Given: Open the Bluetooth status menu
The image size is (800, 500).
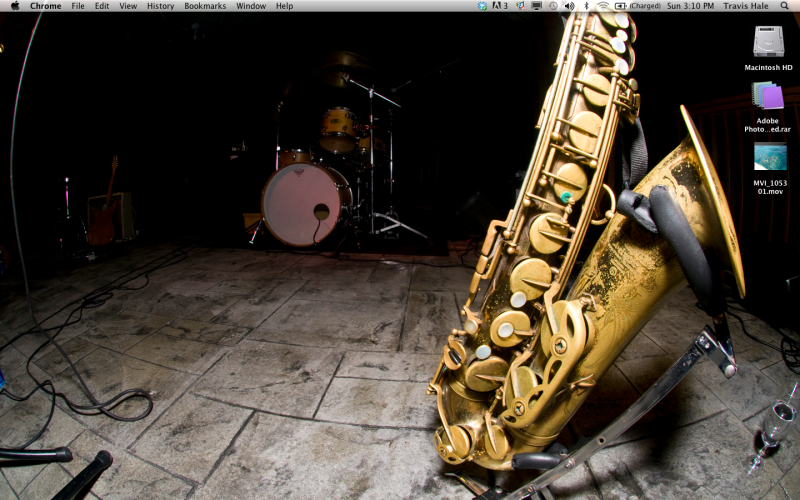Looking at the screenshot, I should pyautogui.click(x=586, y=6).
